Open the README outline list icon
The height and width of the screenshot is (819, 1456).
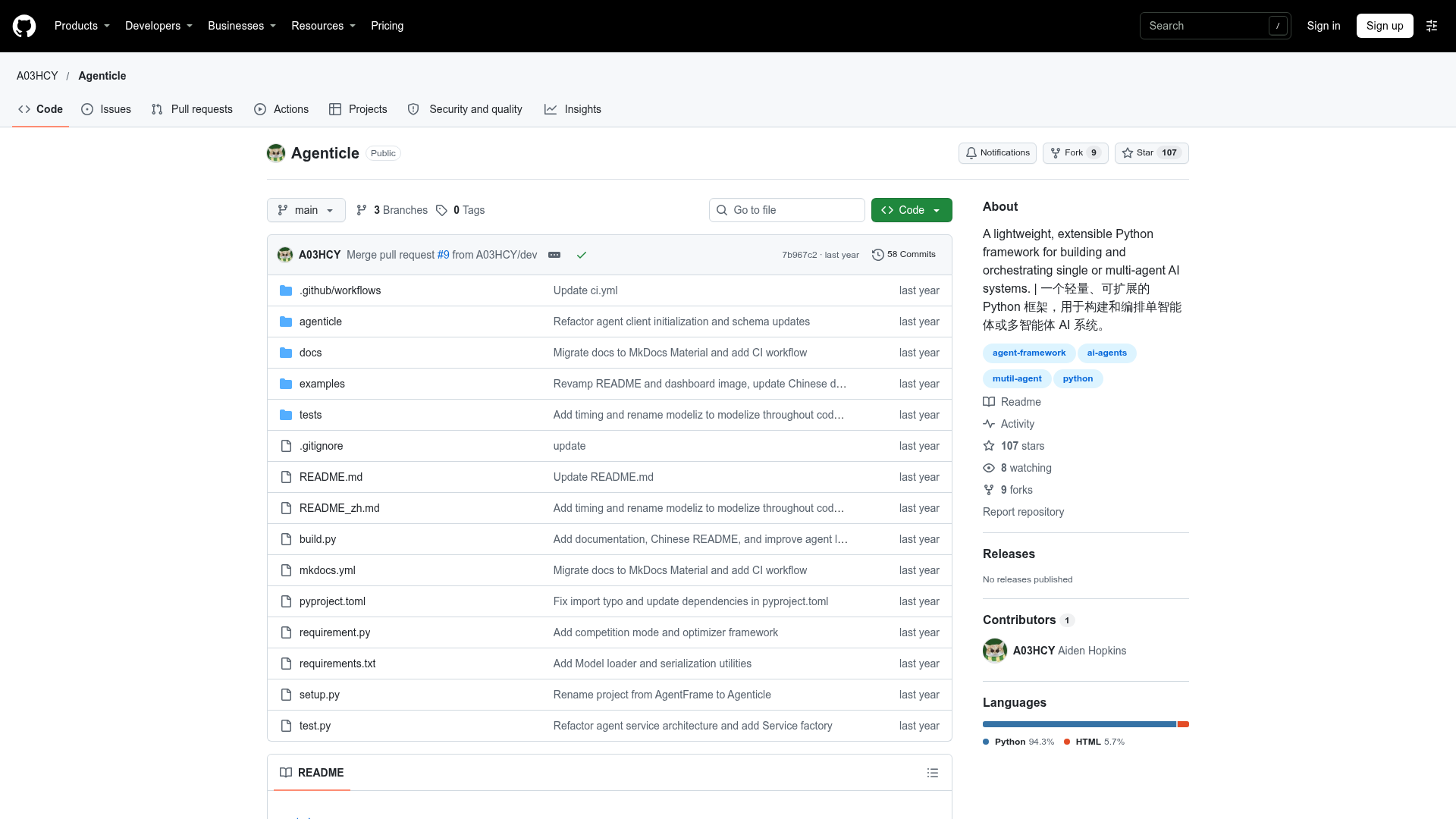coord(933,773)
